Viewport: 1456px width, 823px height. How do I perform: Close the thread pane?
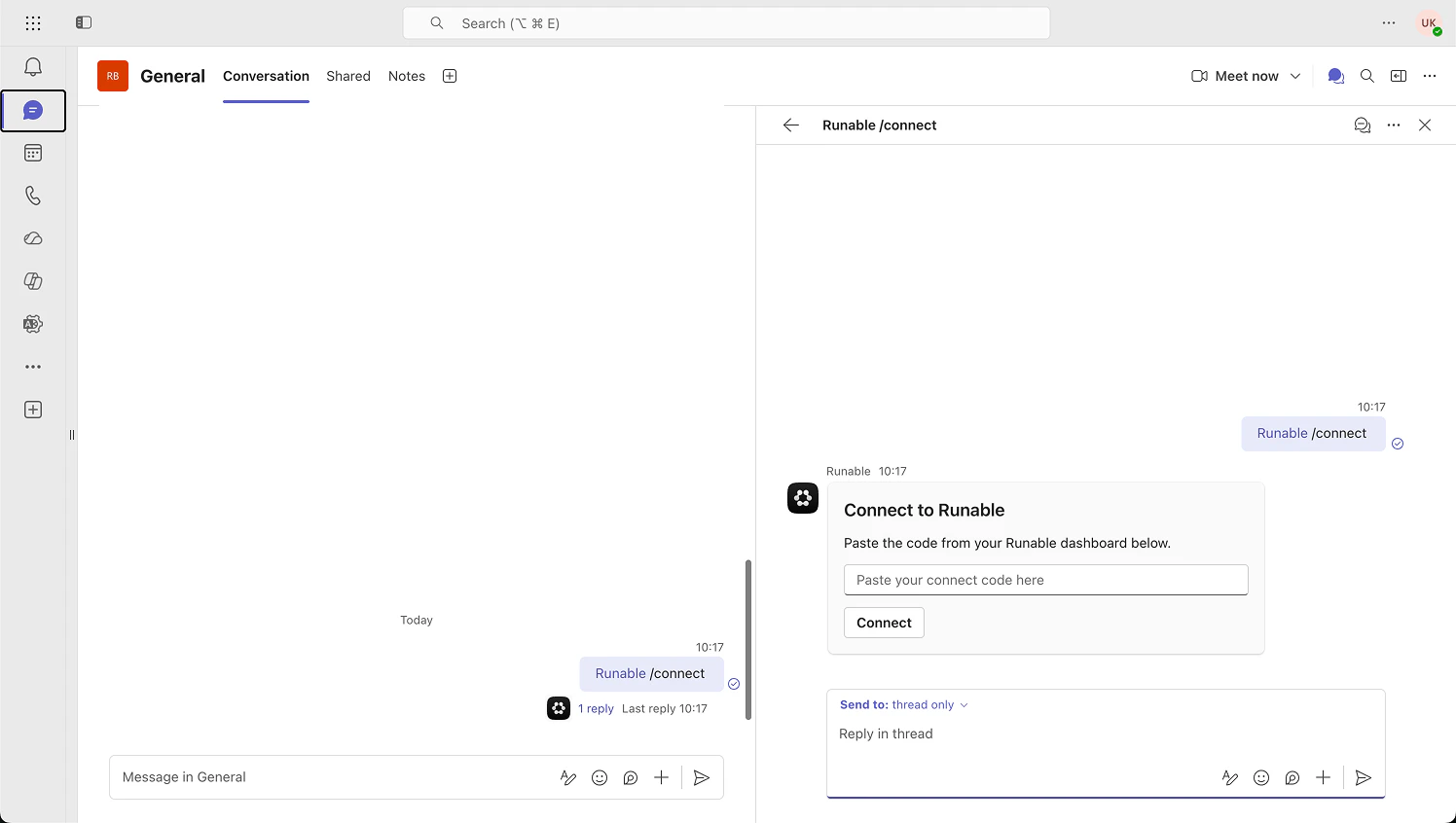(x=1425, y=125)
